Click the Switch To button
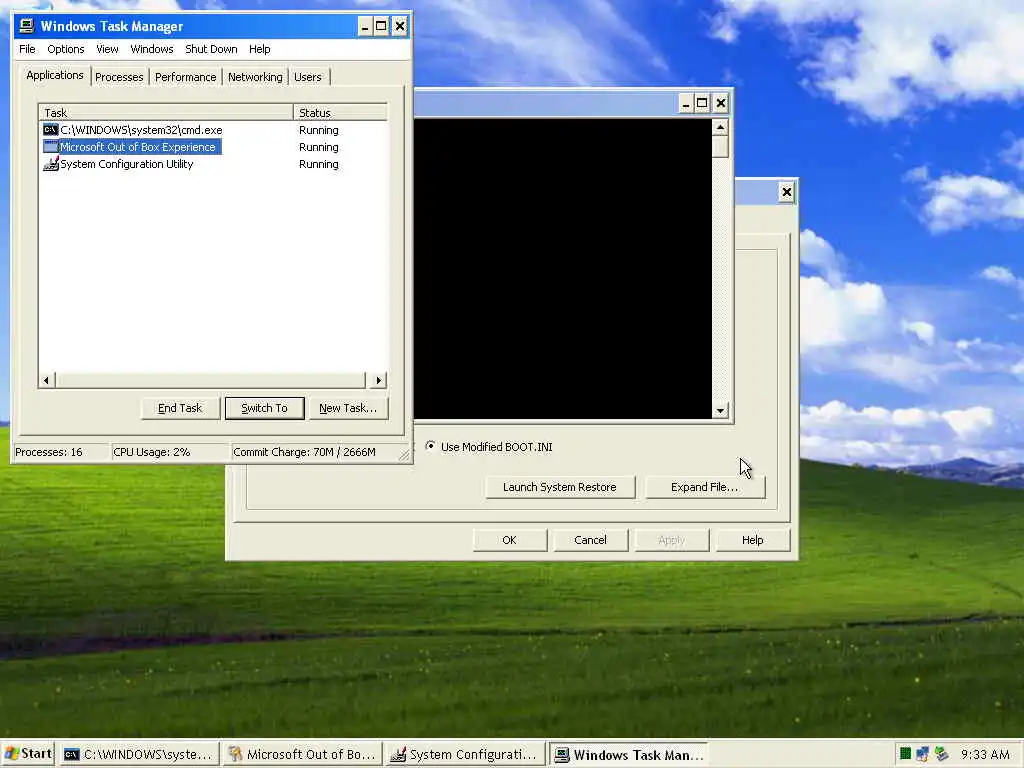This screenshot has height=768, width=1024. click(264, 408)
